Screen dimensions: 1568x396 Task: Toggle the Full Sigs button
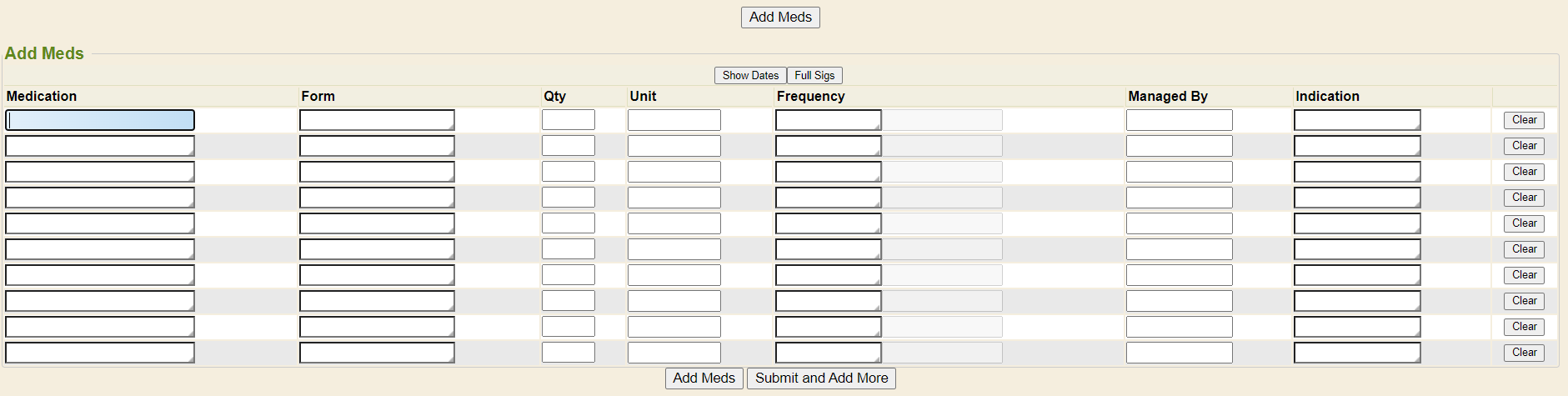(814, 76)
